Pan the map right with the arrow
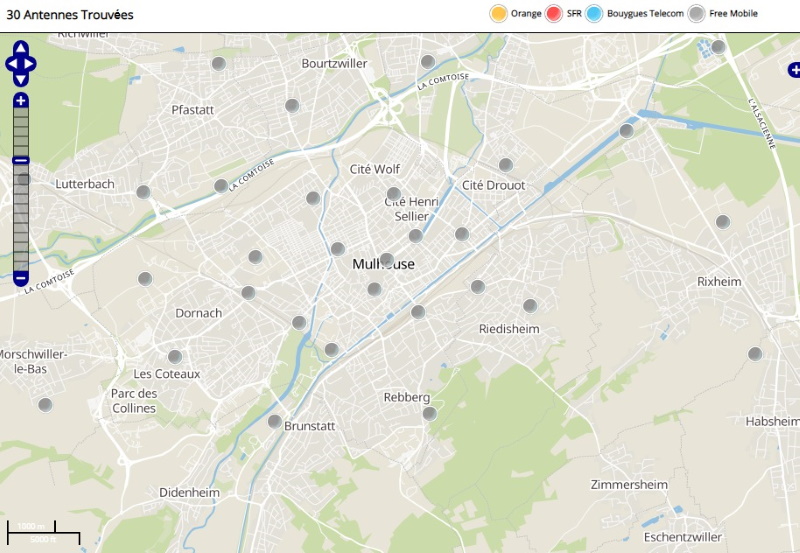800x553 pixels. pos(29,64)
